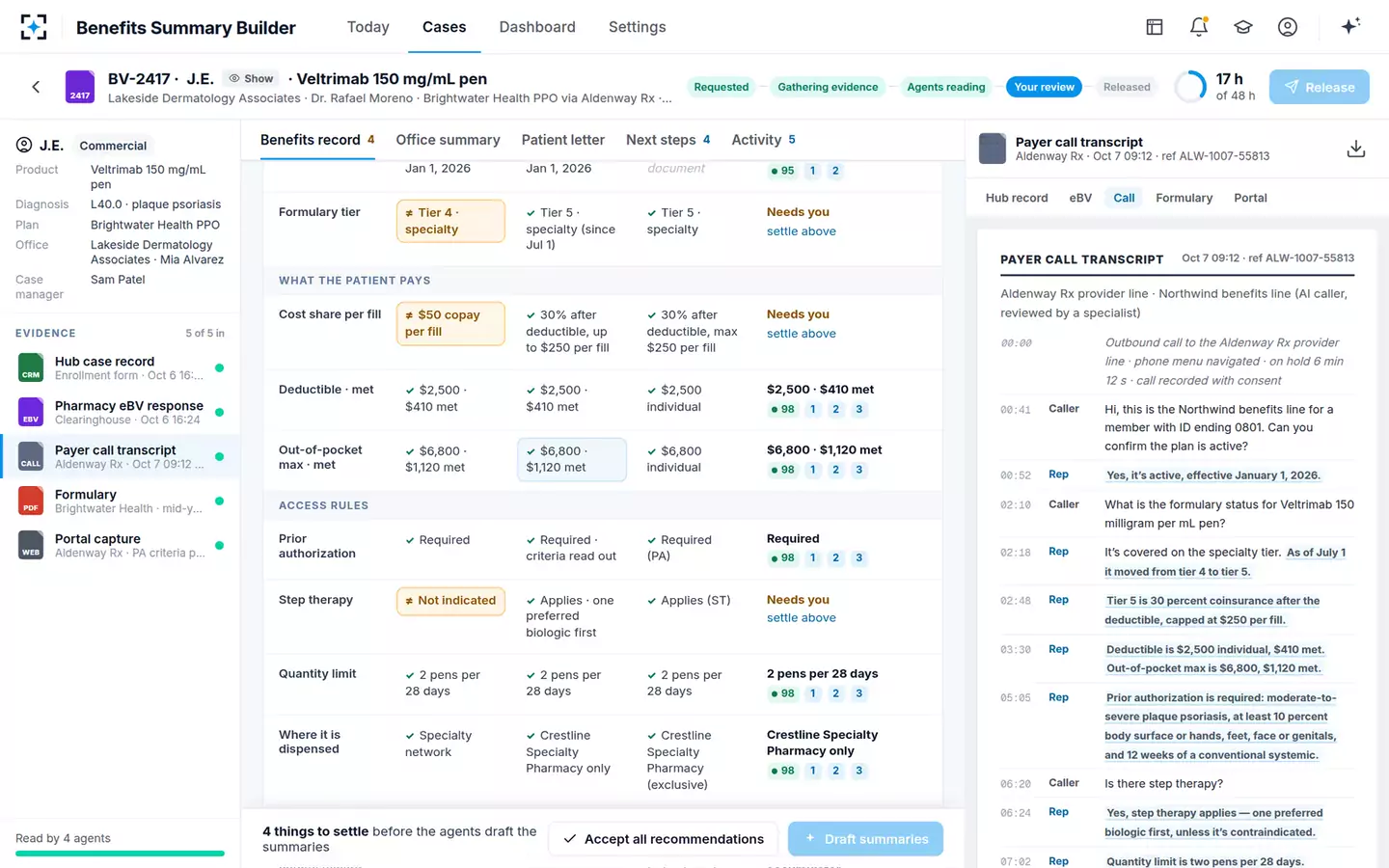This screenshot has height=868, width=1389.
Task: Open the Patient letter tab
Action: tap(563, 140)
